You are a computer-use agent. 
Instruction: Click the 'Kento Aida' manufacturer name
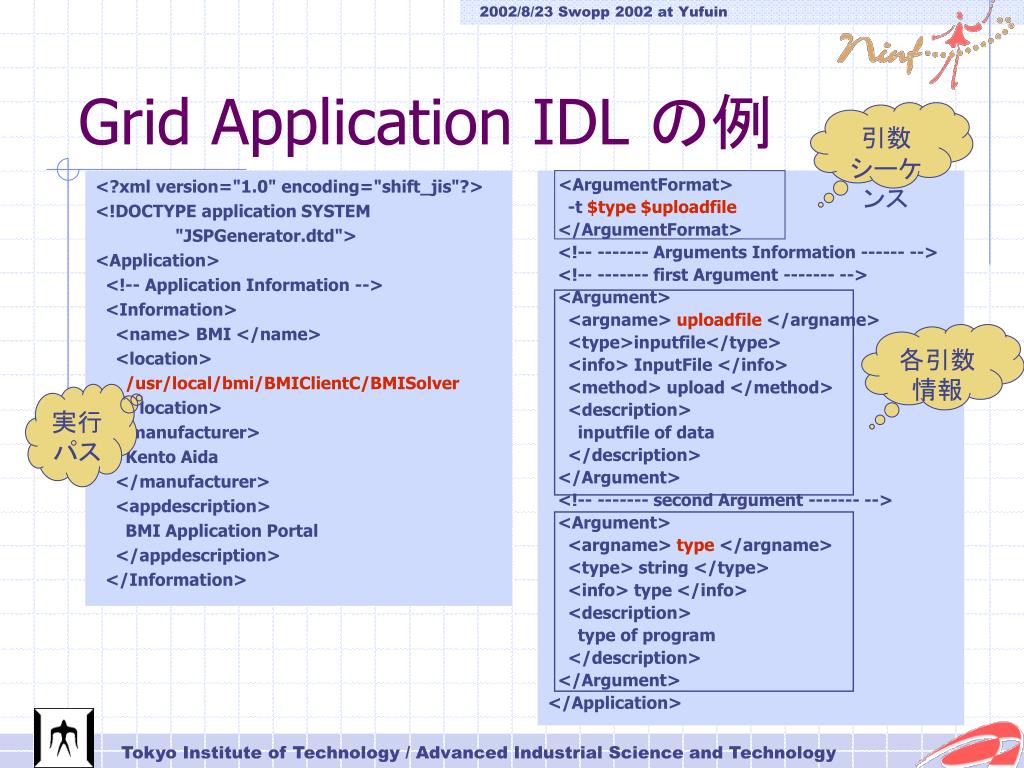coord(172,457)
